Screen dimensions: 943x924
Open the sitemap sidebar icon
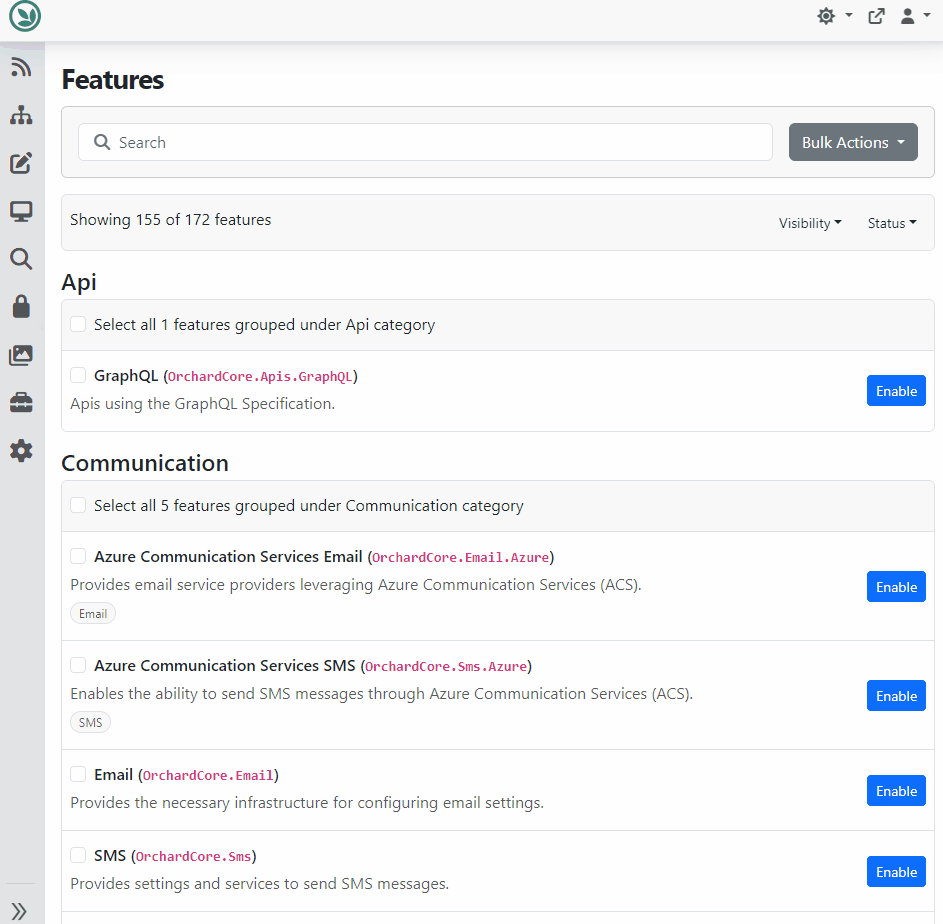pos(21,115)
